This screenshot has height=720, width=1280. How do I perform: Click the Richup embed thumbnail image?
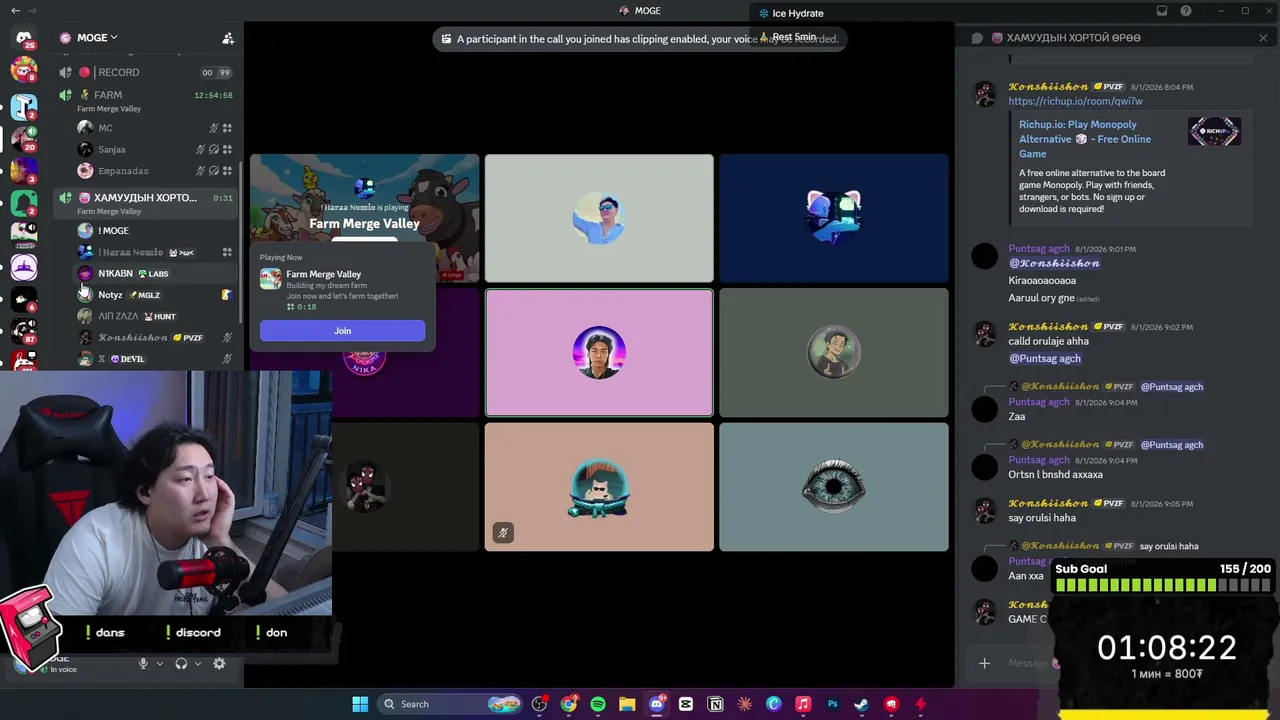point(1214,131)
